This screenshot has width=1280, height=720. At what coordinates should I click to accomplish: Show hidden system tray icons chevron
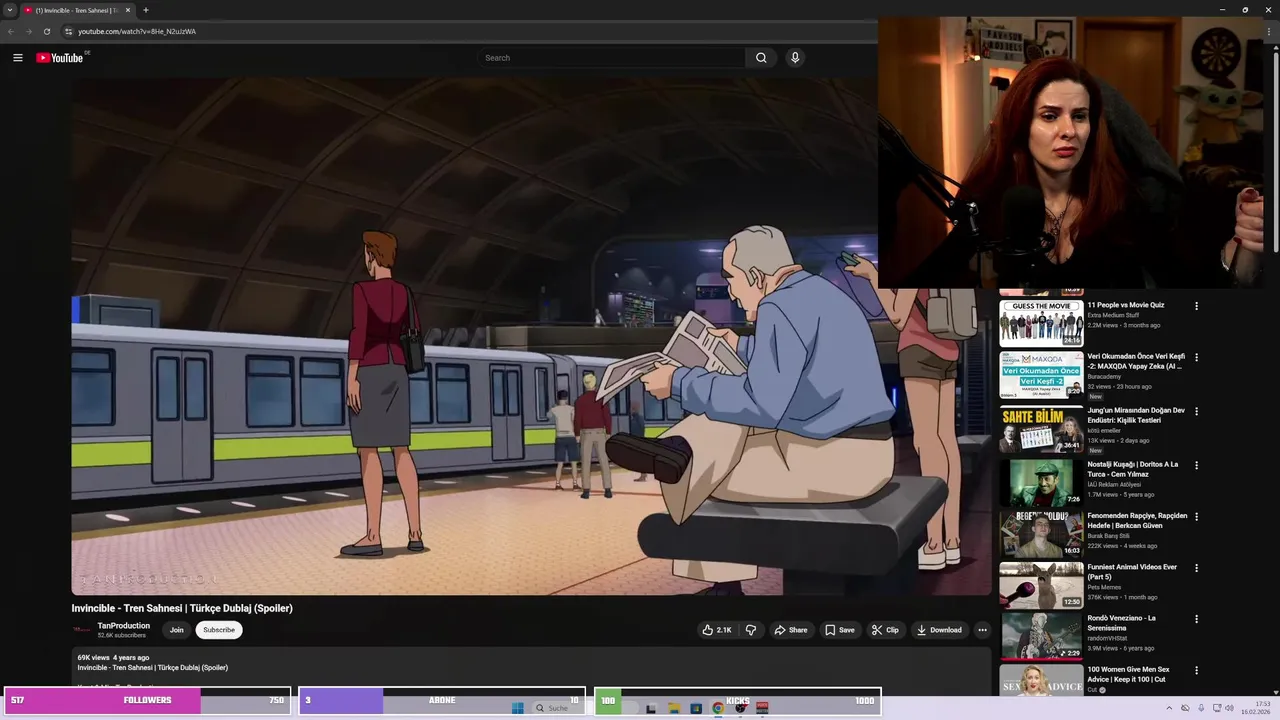click(1169, 708)
